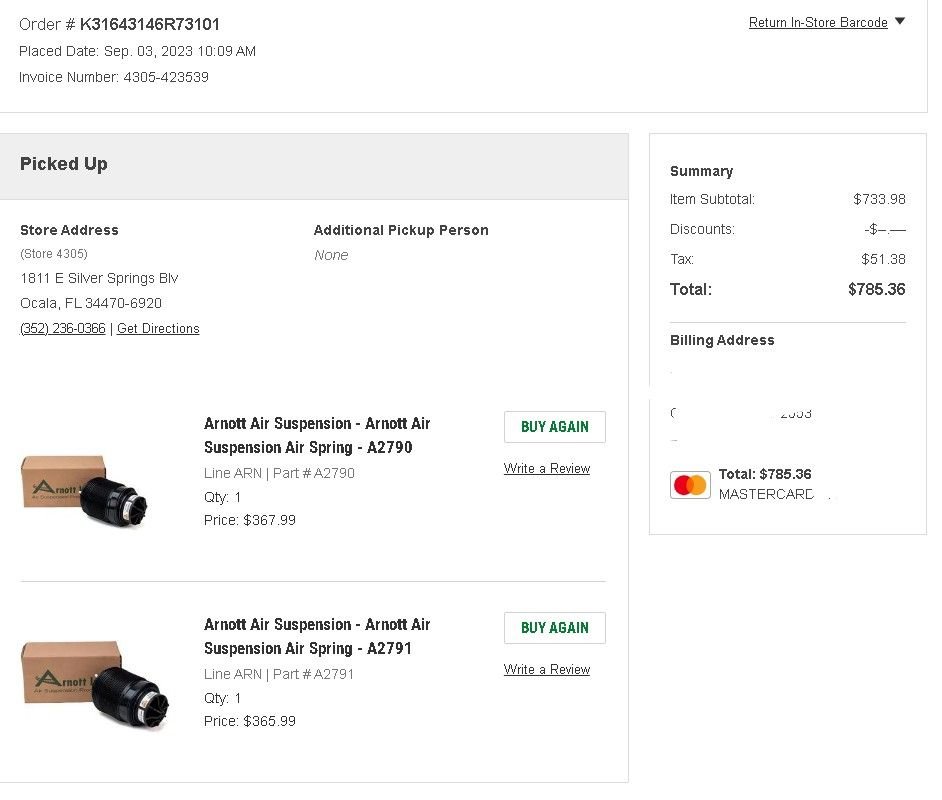The width and height of the screenshot is (942, 800).
Task: Select the order number K31643146R73101
Action: pos(150,24)
